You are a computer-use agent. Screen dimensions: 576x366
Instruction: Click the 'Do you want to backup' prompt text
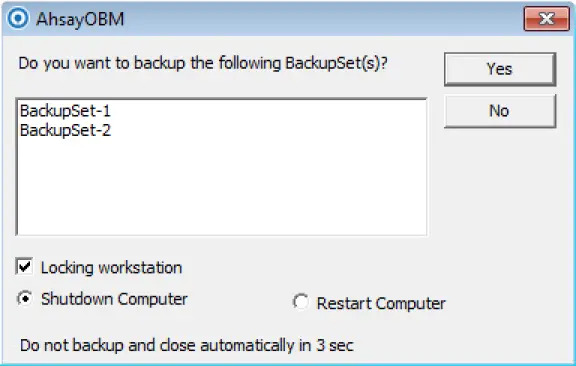click(203, 63)
